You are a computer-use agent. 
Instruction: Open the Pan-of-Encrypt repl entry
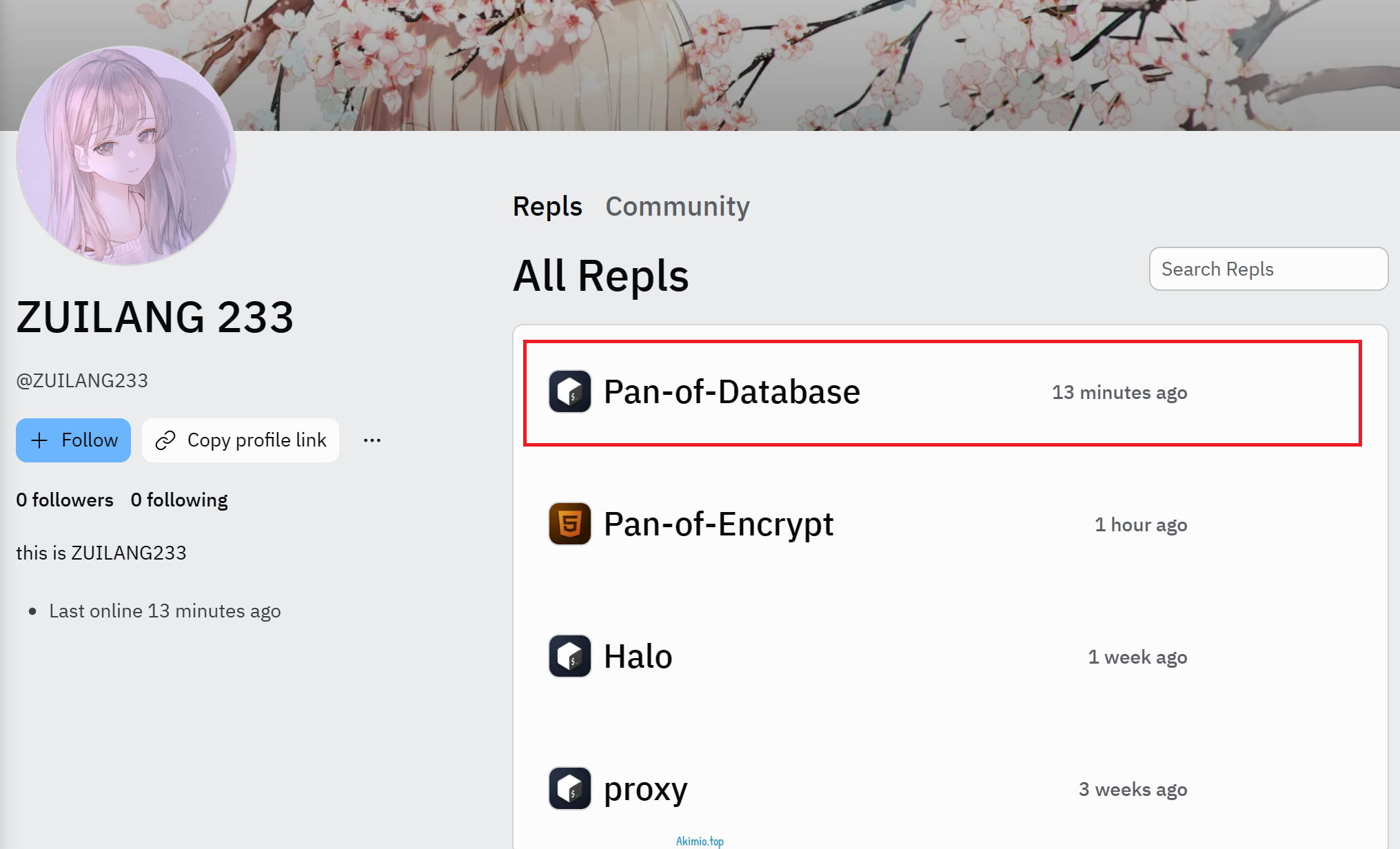pos(718,524)
